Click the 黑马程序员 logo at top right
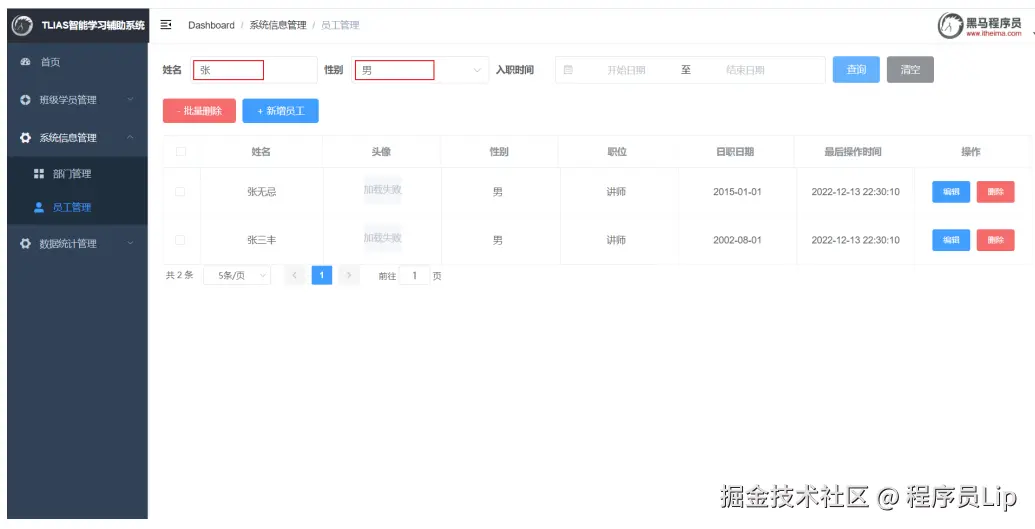Screen dimensions: 1035x529 980,25
